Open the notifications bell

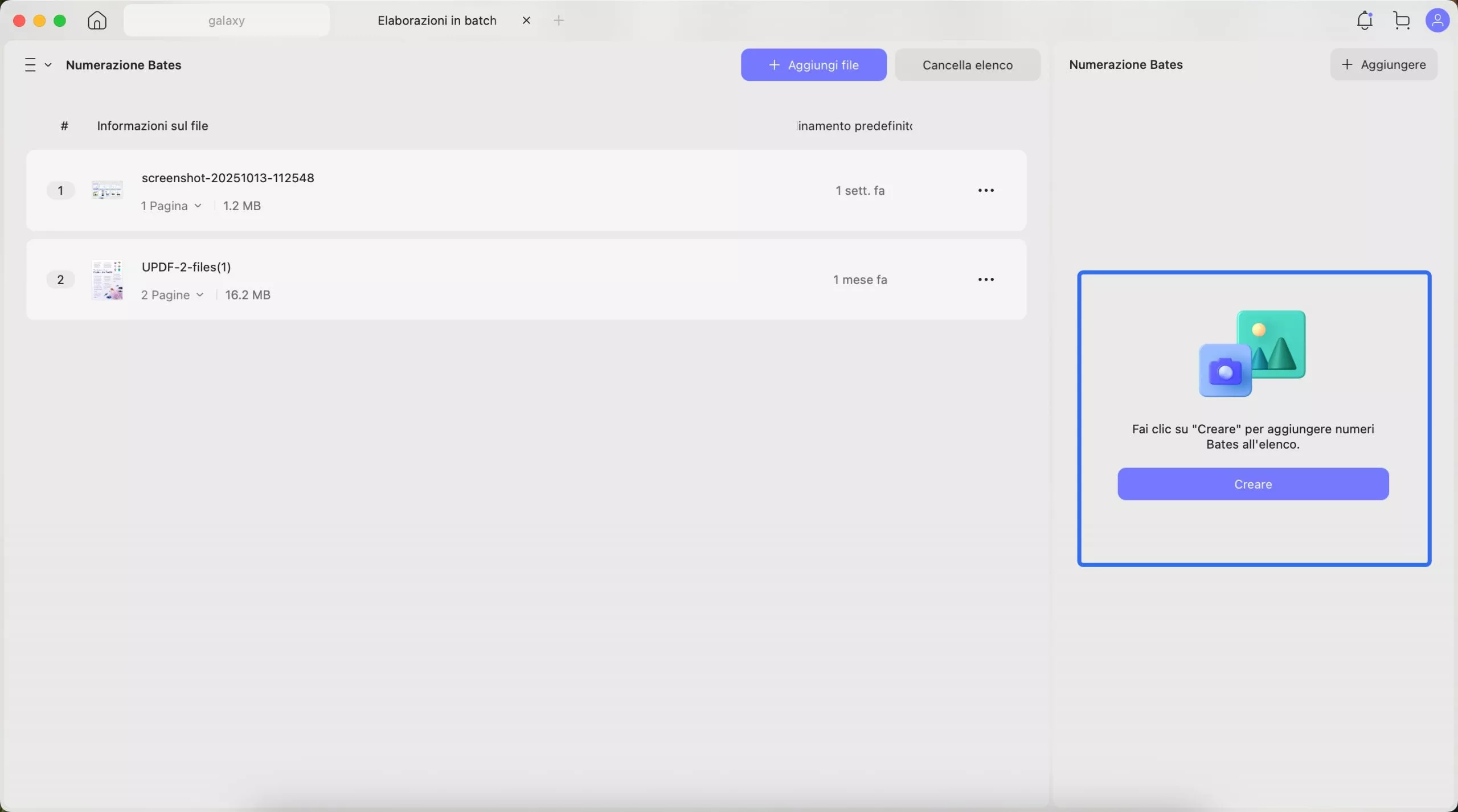click(1365, 20)
